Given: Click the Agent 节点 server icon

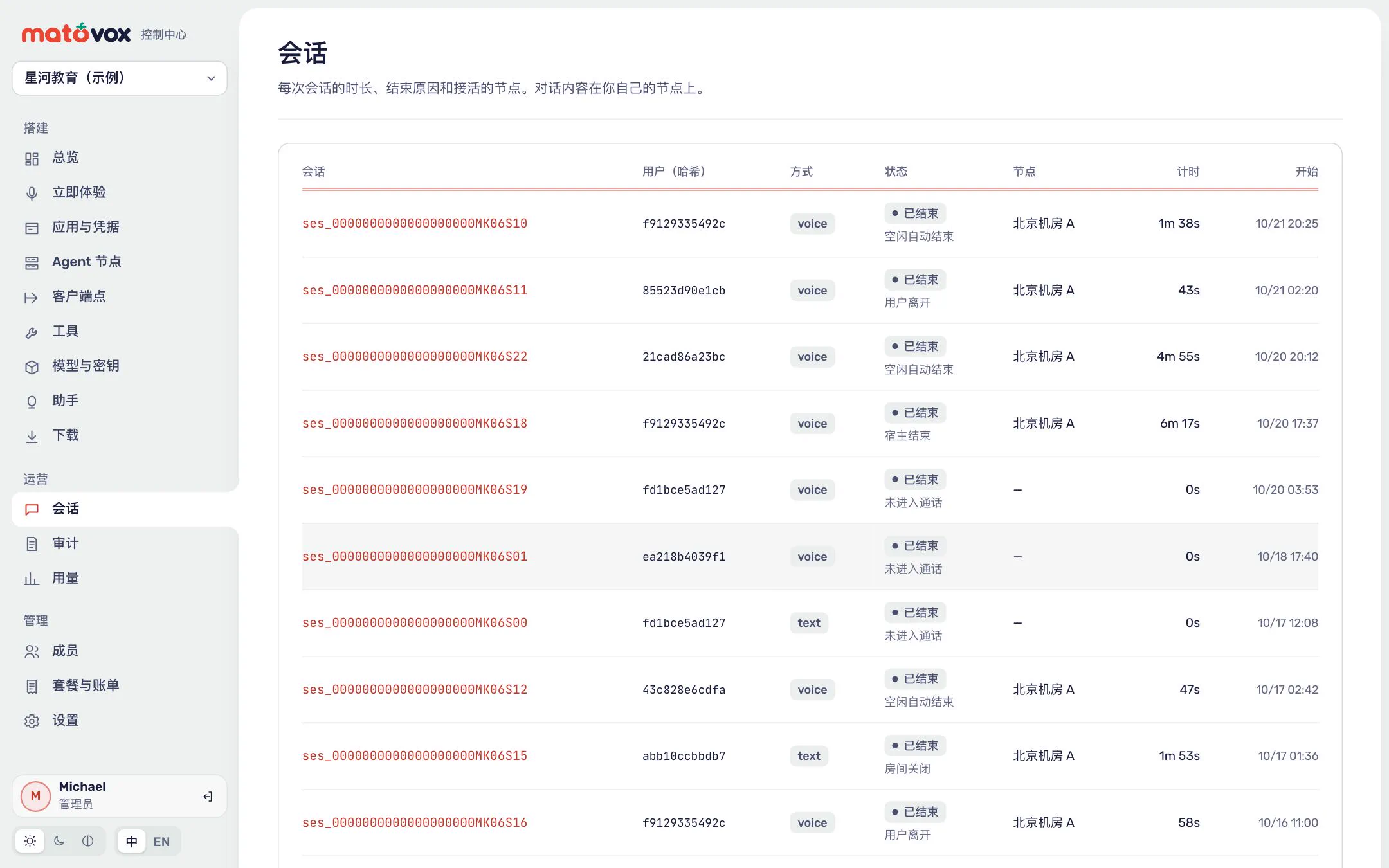Looking at the screenshot, I should [x=32, y=262].
